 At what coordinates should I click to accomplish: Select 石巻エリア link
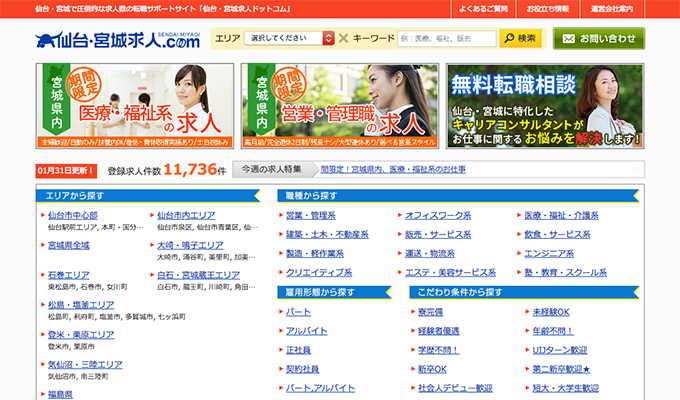click(x=69, y=275)
